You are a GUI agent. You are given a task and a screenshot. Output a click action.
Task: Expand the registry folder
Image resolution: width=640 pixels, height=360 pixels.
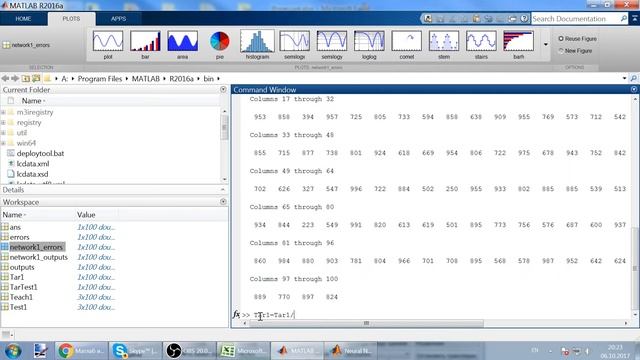click(3, 122)
